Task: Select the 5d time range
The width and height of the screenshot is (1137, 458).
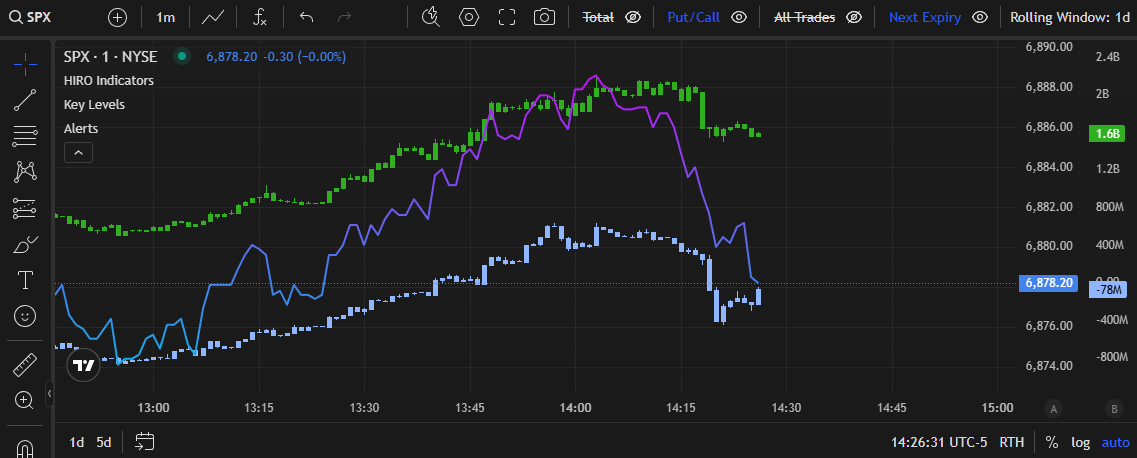Action: pos(104,442)
